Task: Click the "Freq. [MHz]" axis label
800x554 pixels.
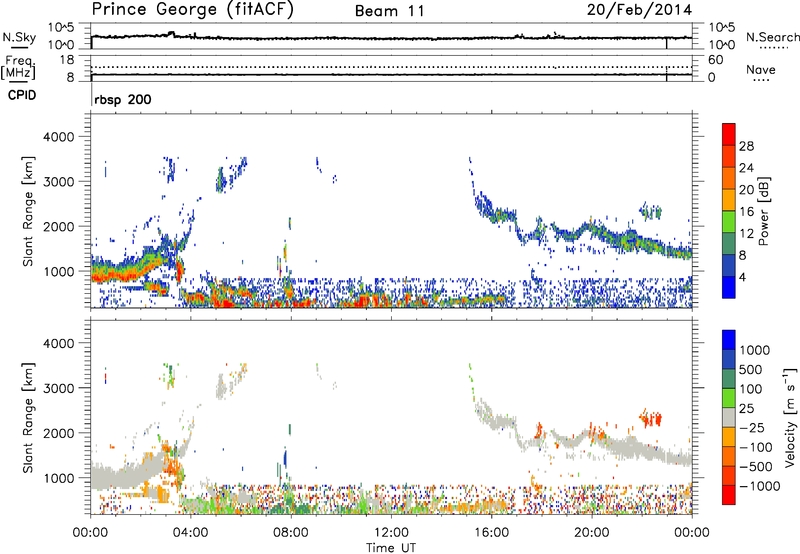Action: pyautogui.click(x=18, y=67)
